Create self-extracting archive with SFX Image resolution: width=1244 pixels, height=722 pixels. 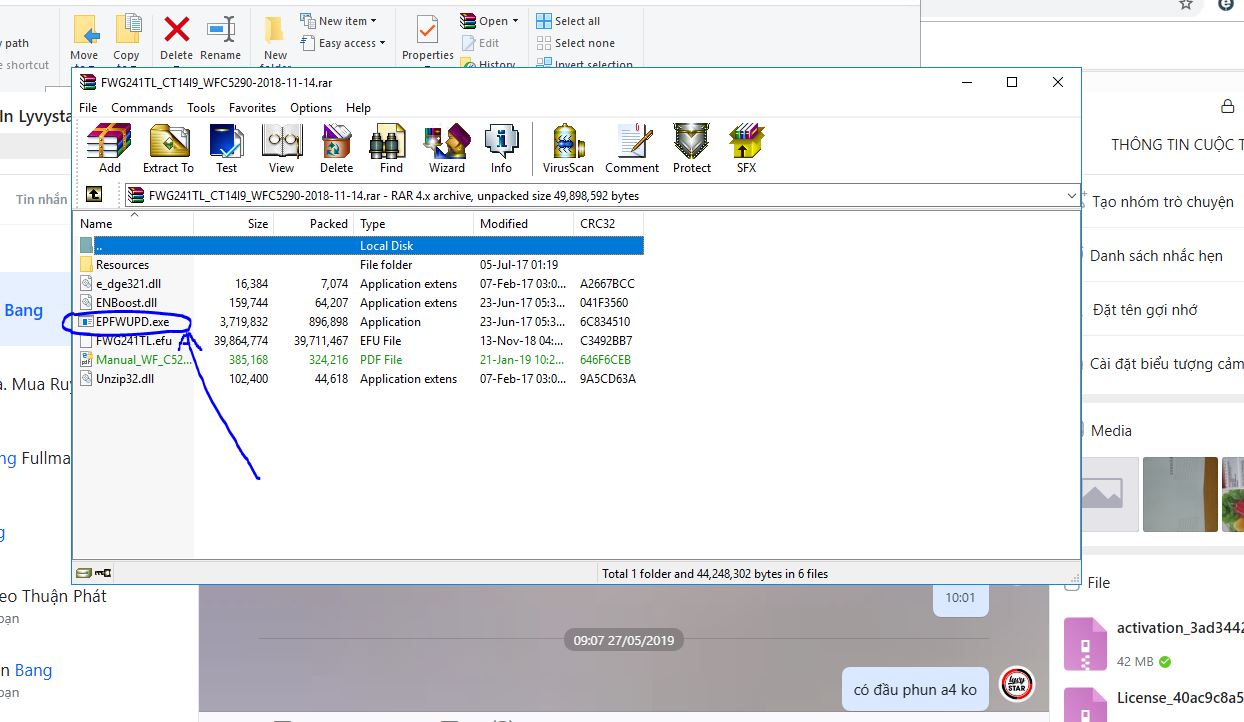pyautogui.click(x=746, y=148)
